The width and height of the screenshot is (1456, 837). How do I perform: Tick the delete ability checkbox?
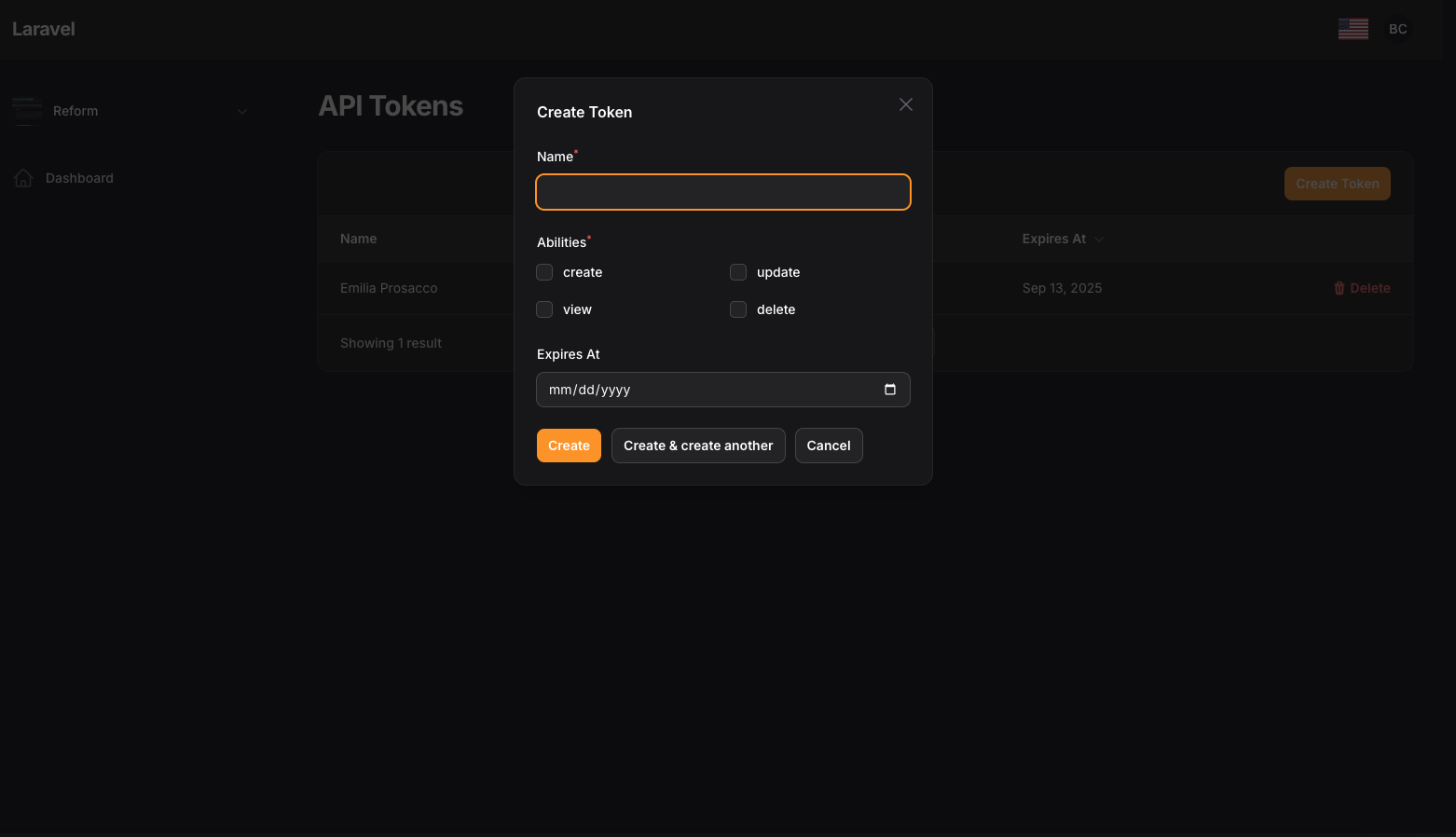(738, 309)
